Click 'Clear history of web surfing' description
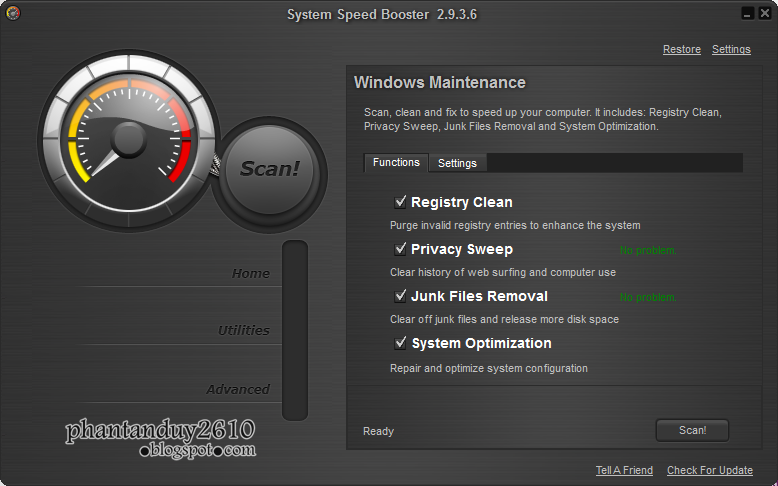Image resolution: width=778 pixels, height=486 pixels. pyautogui.click(x=503, y=273)
